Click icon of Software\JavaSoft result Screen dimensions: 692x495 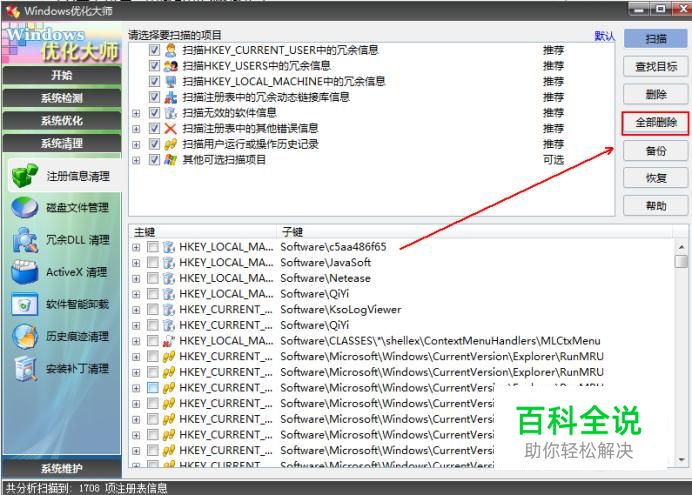[x=169, y=262]
